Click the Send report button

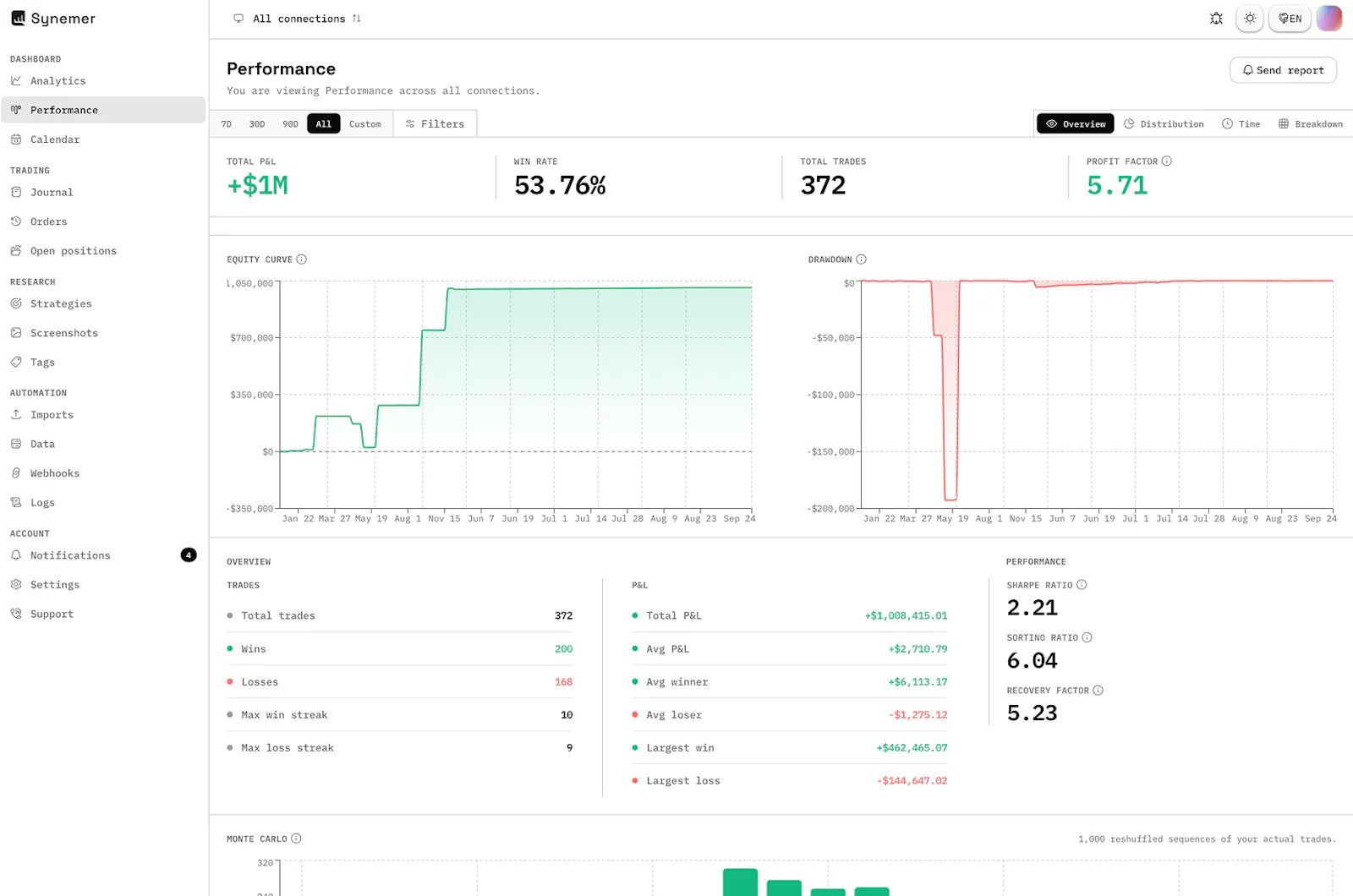[1283, 70]
